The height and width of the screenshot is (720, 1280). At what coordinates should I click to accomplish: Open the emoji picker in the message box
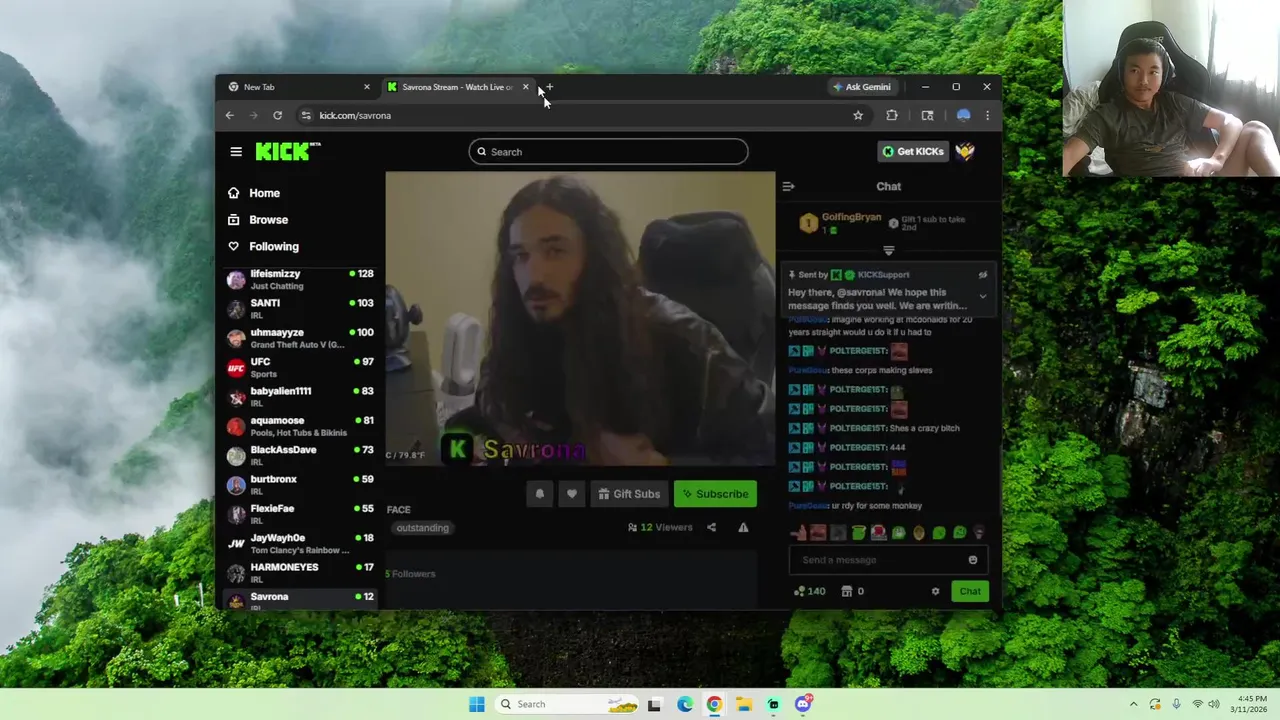973,560
